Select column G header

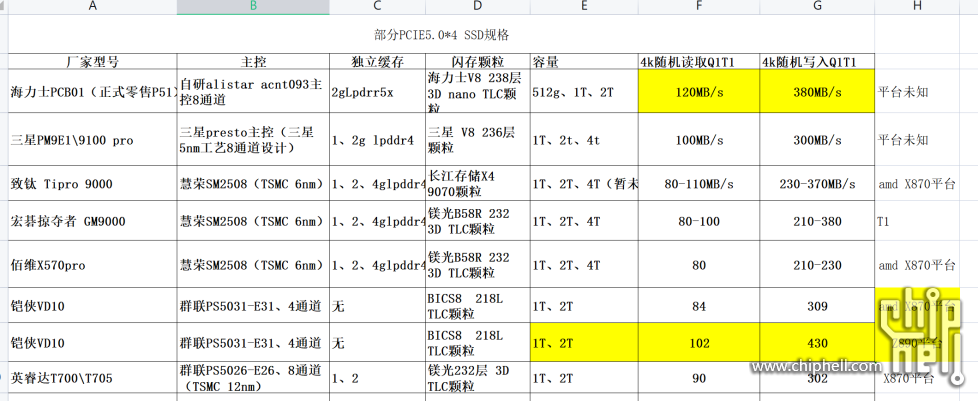point(817,7)
